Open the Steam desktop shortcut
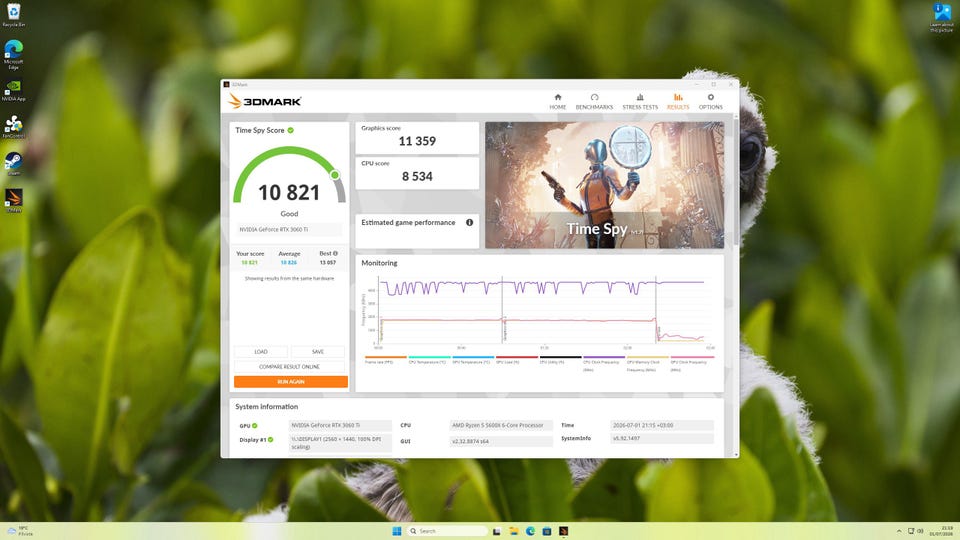Viewport: 960px width, 540px height. pyautogui.click(x=13, y=163)
